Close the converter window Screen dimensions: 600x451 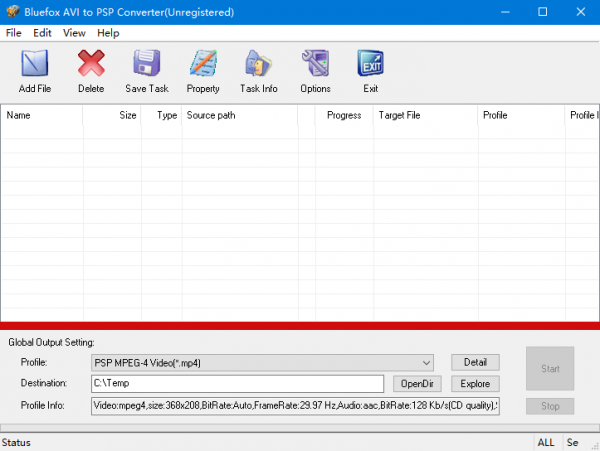580,12
